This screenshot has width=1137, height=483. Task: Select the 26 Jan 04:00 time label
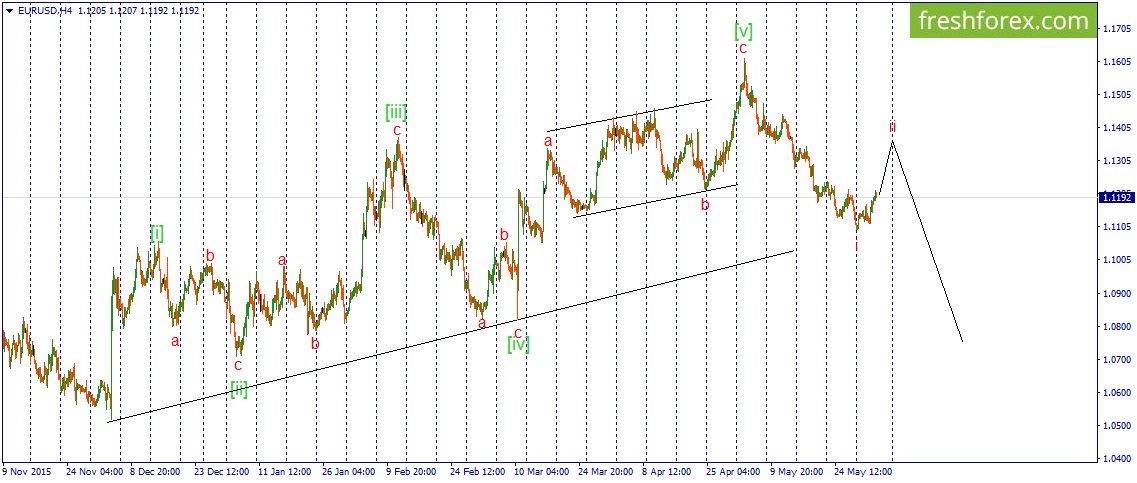350,471
